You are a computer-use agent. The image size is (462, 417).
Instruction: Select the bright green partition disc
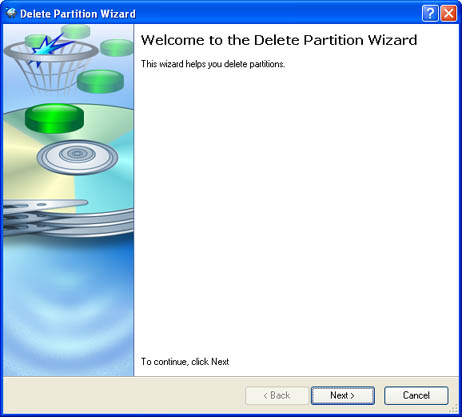tap(54, 118)
